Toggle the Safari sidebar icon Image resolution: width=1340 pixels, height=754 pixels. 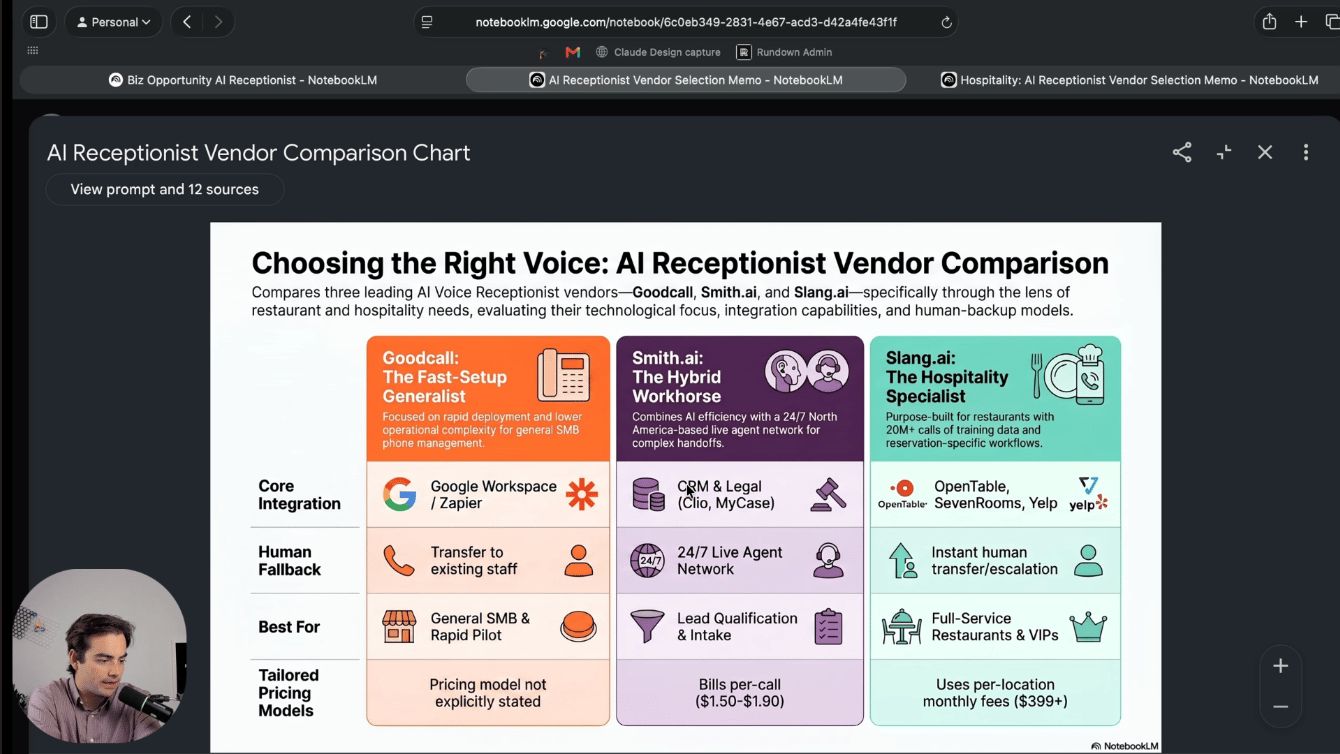[x=39, y=22]
